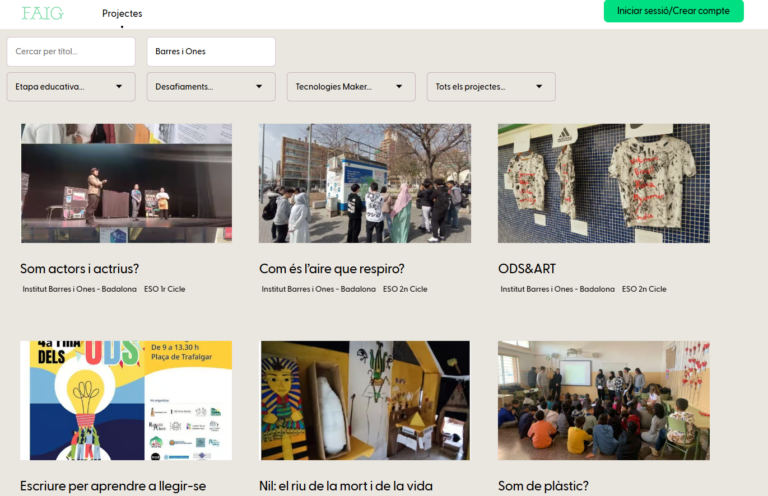Open the Som actors i actrius? project

tap(80, 269)
